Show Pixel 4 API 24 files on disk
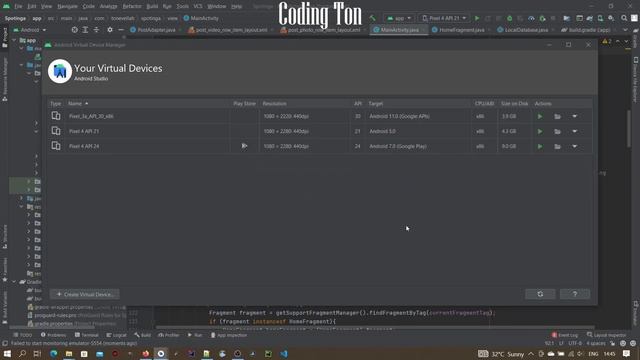This screenshot has width=640, height=360. pyautogui.click(x=557, y=146)
